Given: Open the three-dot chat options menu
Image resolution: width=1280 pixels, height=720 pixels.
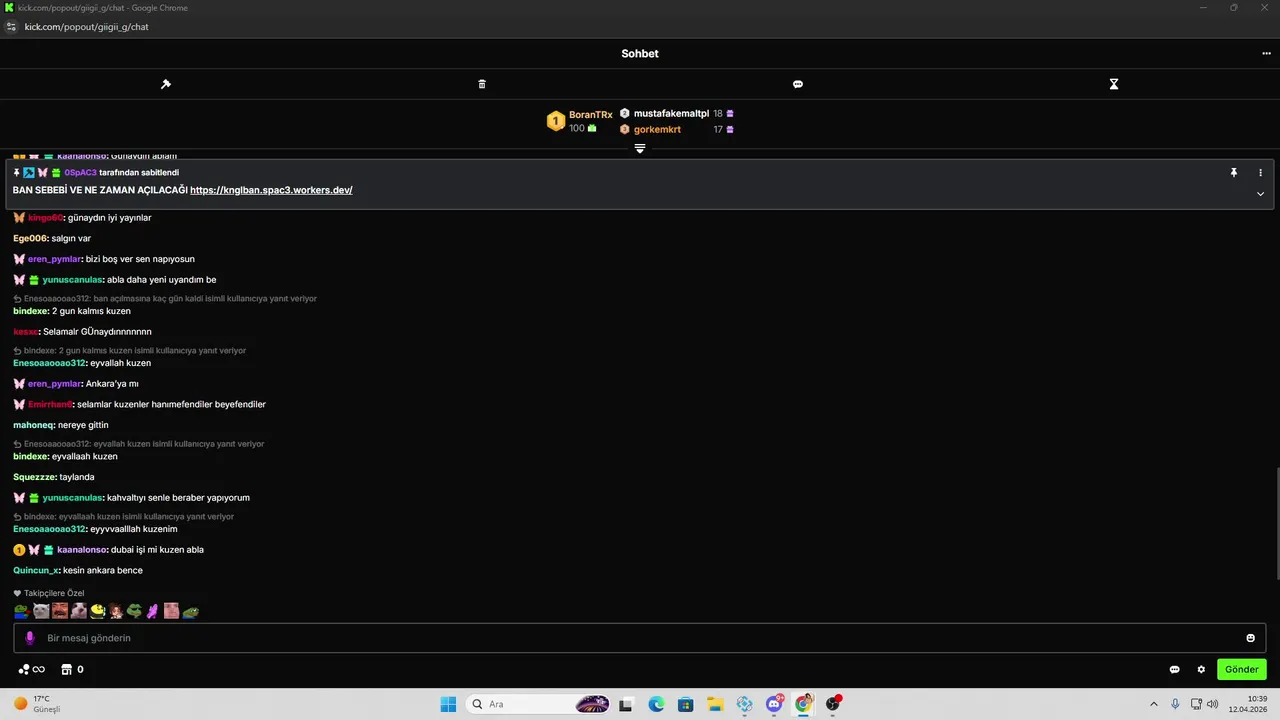Looking at the screenshot, I should [1266, 54].
